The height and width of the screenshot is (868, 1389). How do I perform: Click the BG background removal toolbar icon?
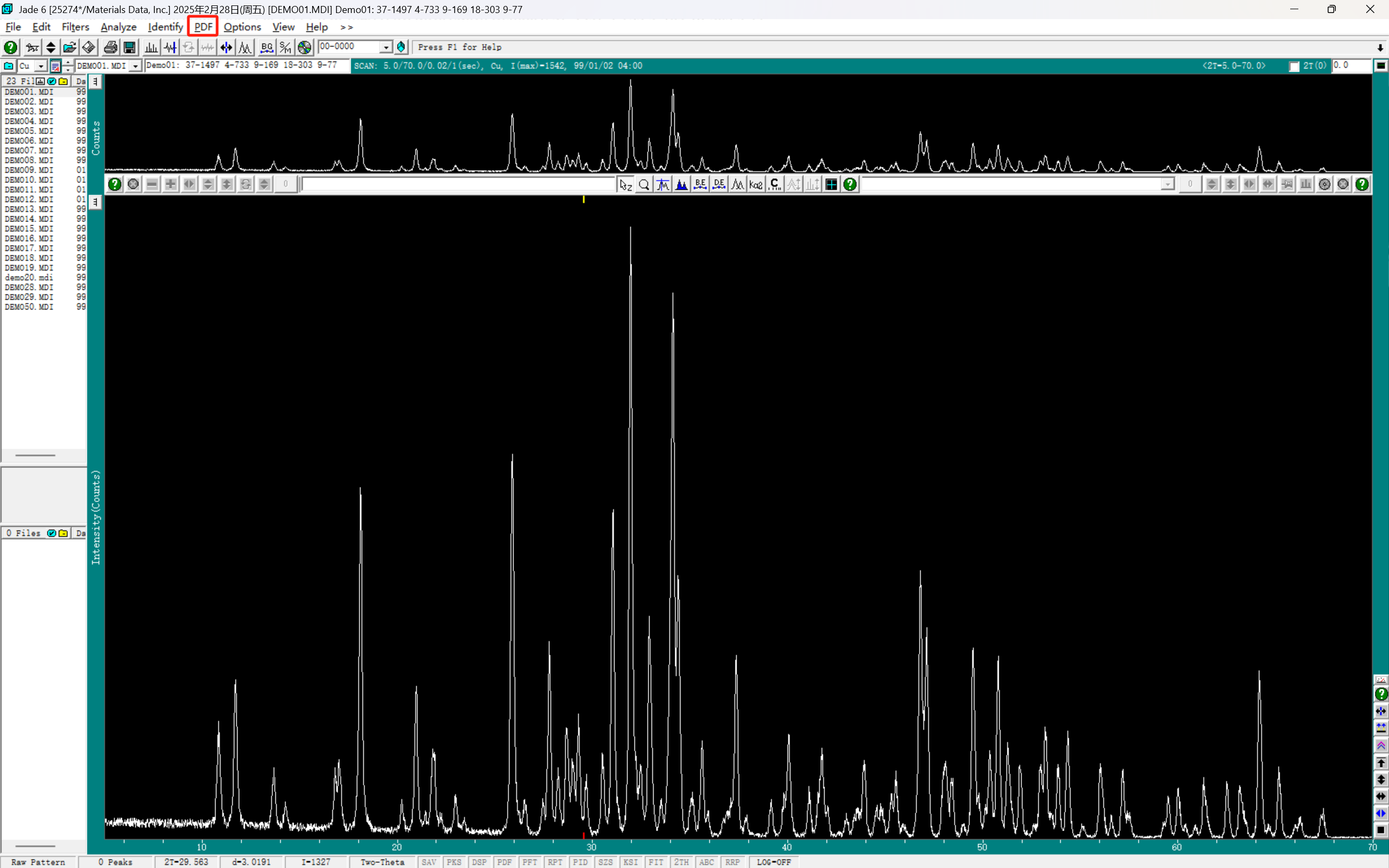coord(267,47)
